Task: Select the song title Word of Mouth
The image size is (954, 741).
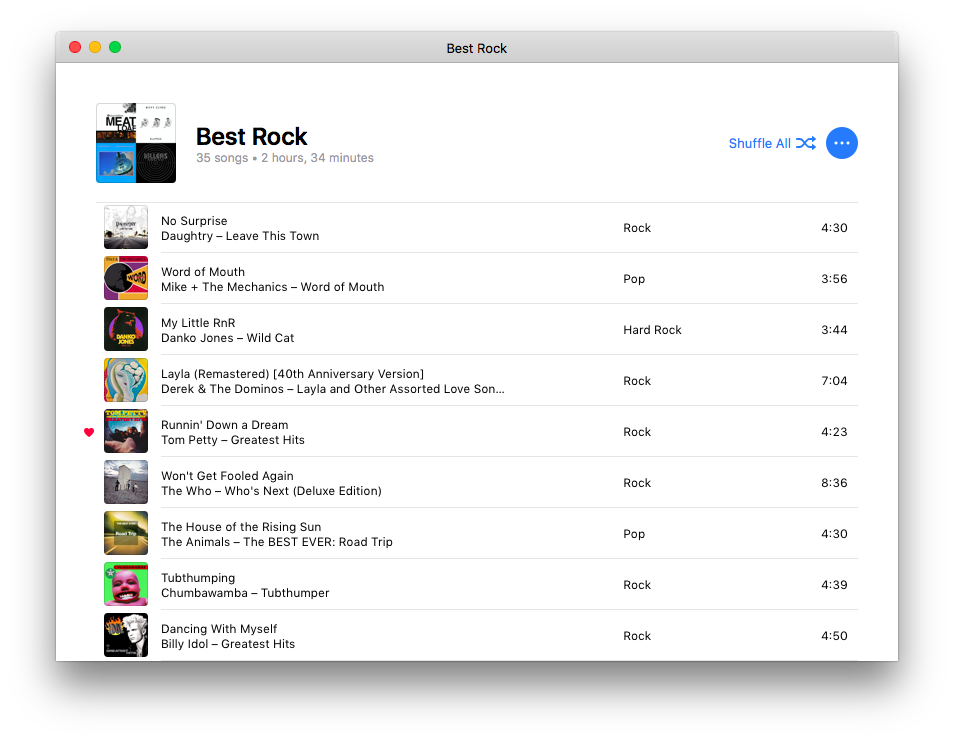Action: point(203,272)
